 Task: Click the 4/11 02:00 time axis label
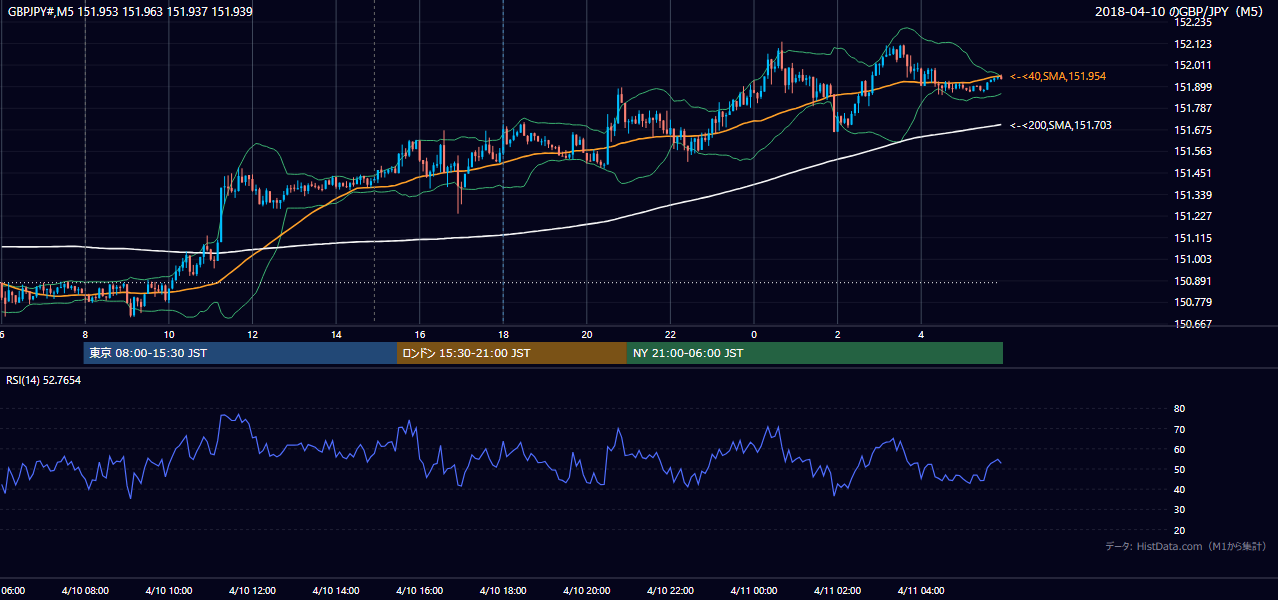[837, 591]
